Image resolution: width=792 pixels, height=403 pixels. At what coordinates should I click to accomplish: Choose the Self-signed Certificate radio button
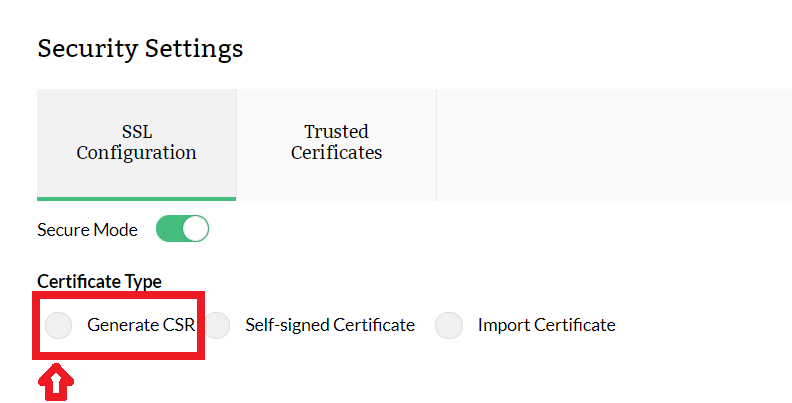pos(217,325)
